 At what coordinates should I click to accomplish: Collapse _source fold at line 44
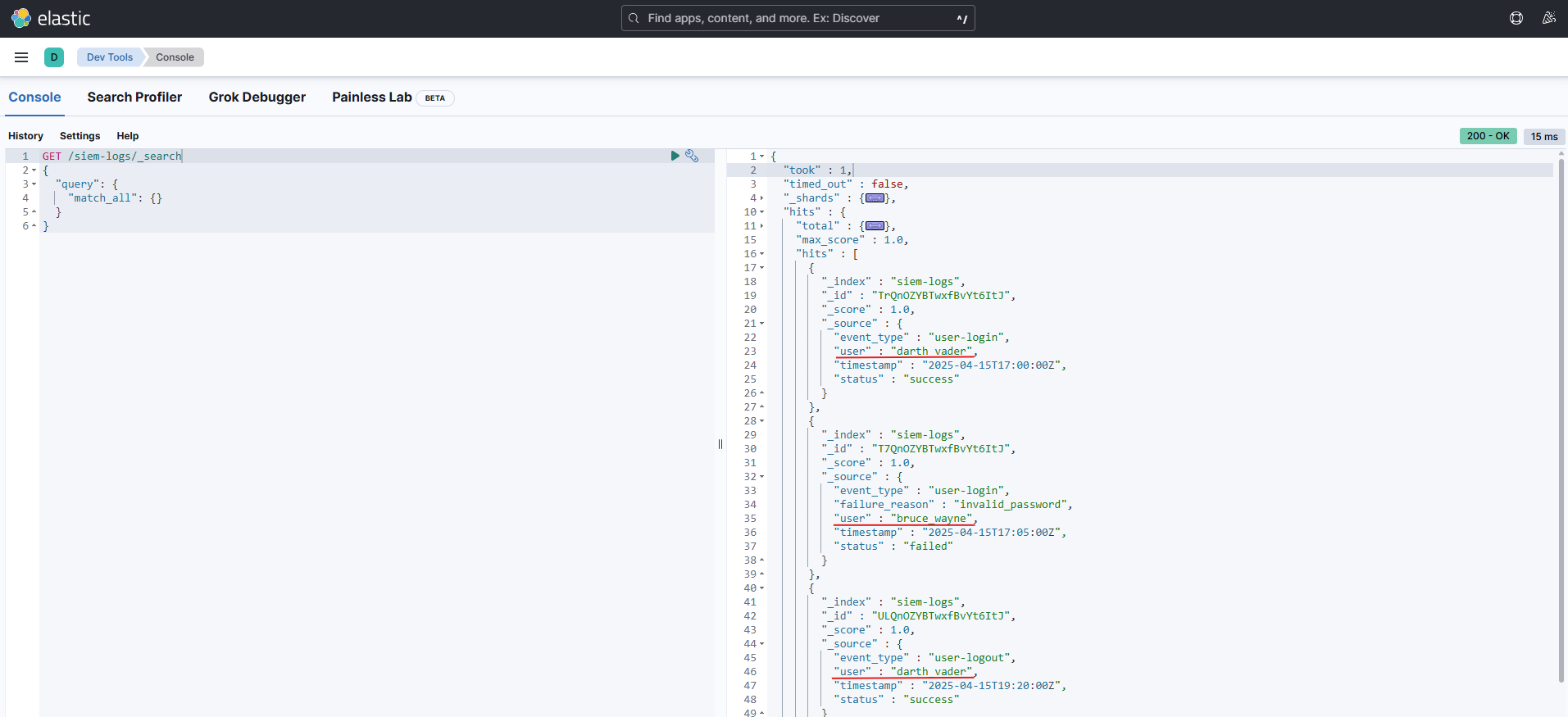[x=761, y=644]
